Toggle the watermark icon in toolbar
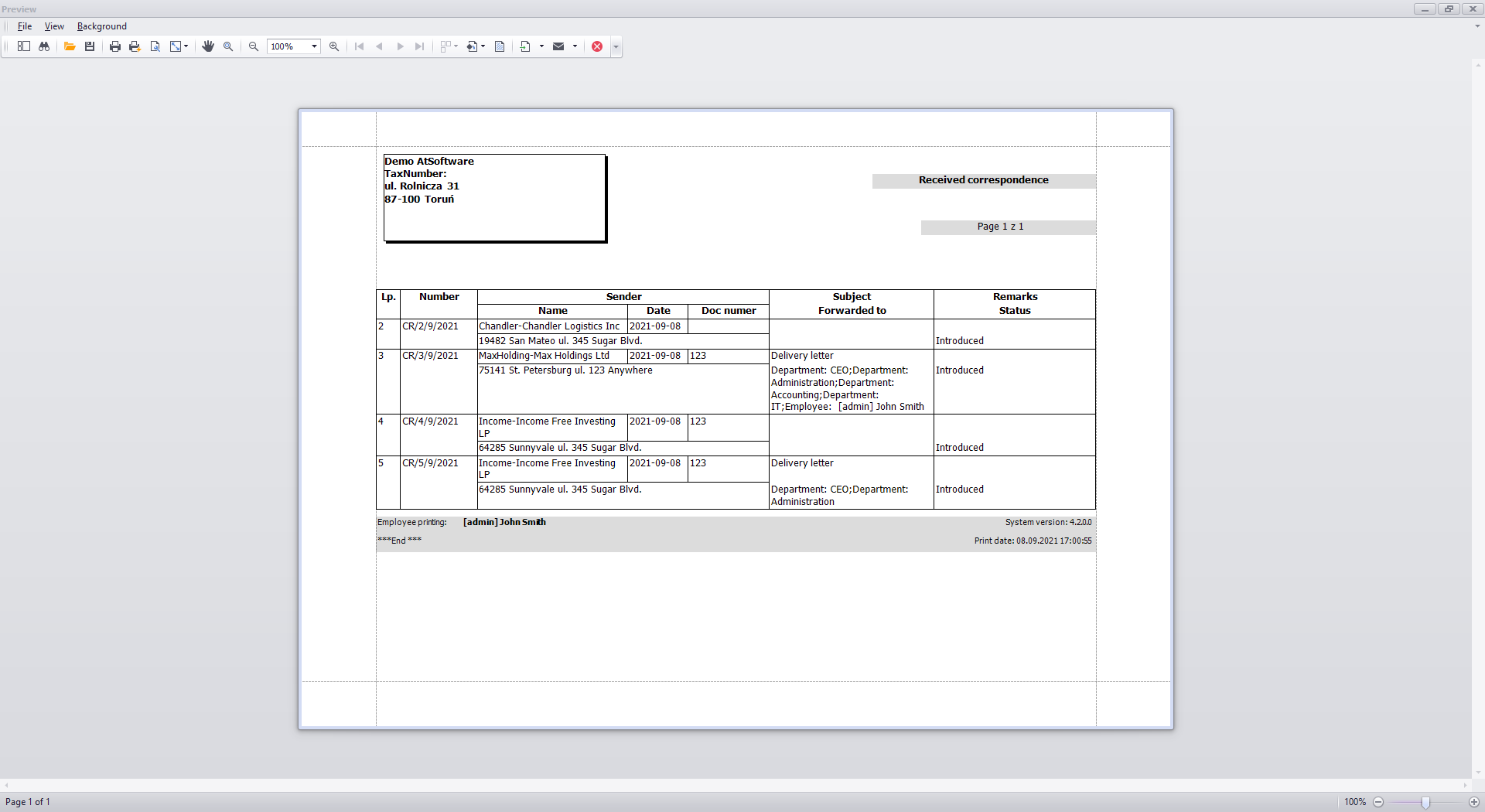Viewport: 1485px width, 812px height. (x=500, y=46)
